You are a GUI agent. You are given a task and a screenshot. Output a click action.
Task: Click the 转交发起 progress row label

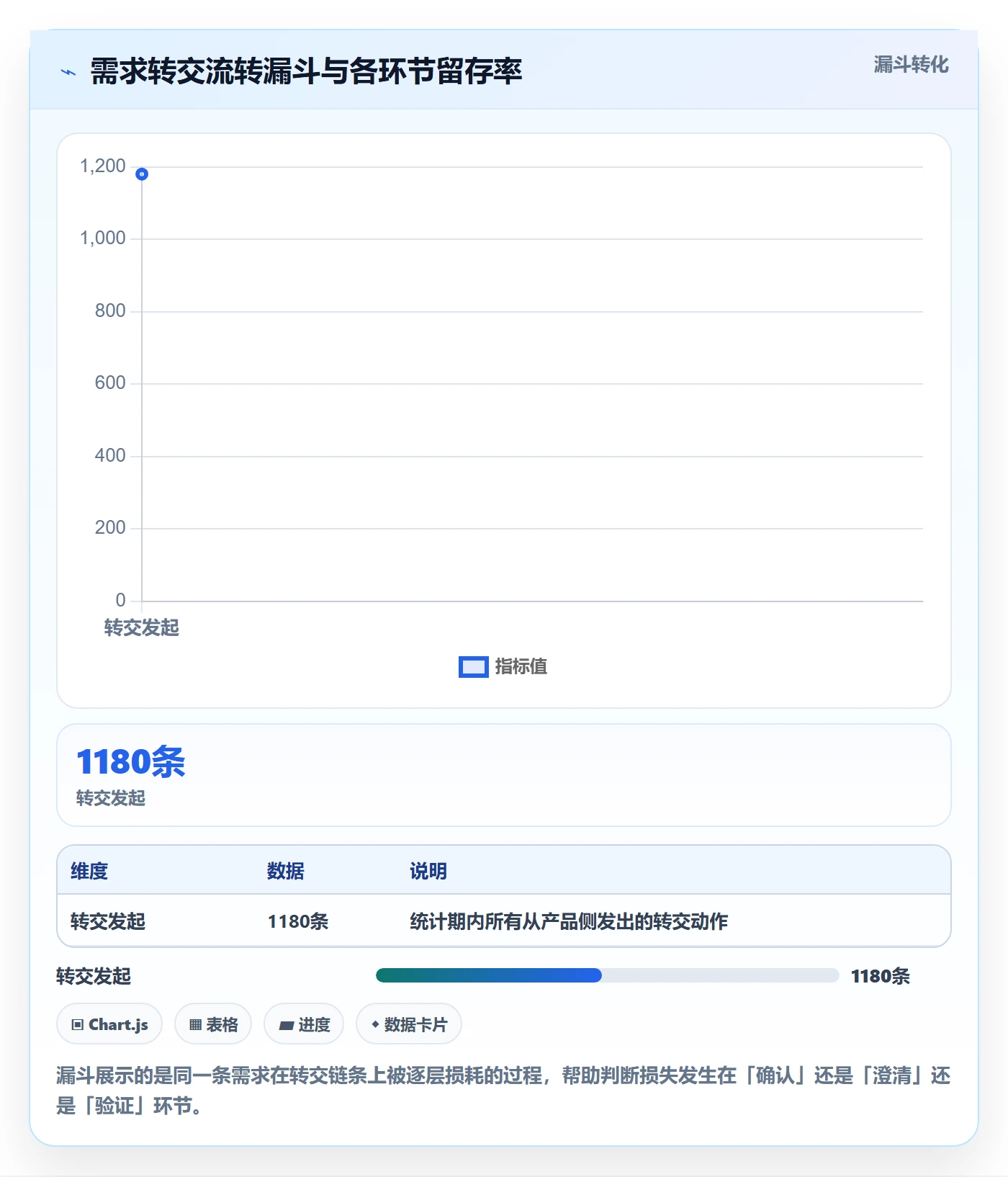pos(94,976)
